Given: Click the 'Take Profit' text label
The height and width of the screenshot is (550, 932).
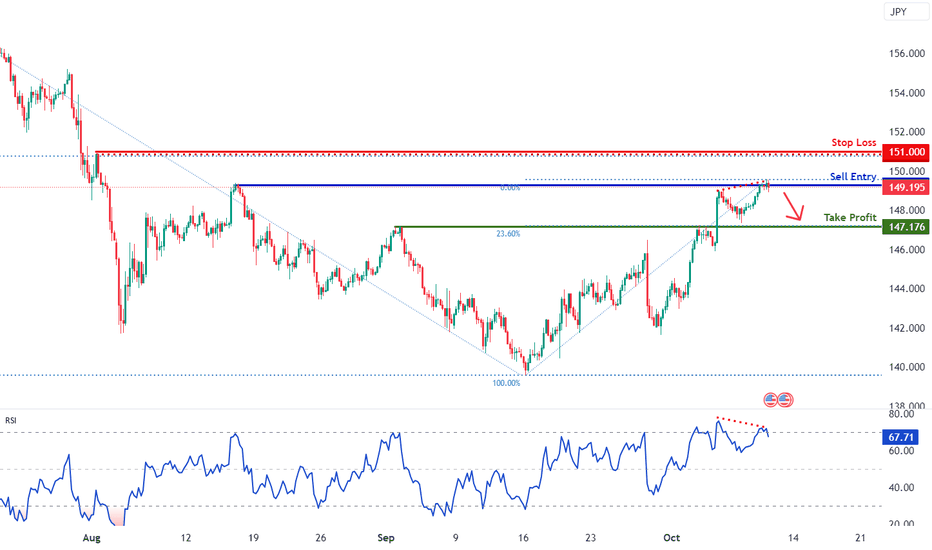Looking at the screenshot, I should tap(850, 218).
